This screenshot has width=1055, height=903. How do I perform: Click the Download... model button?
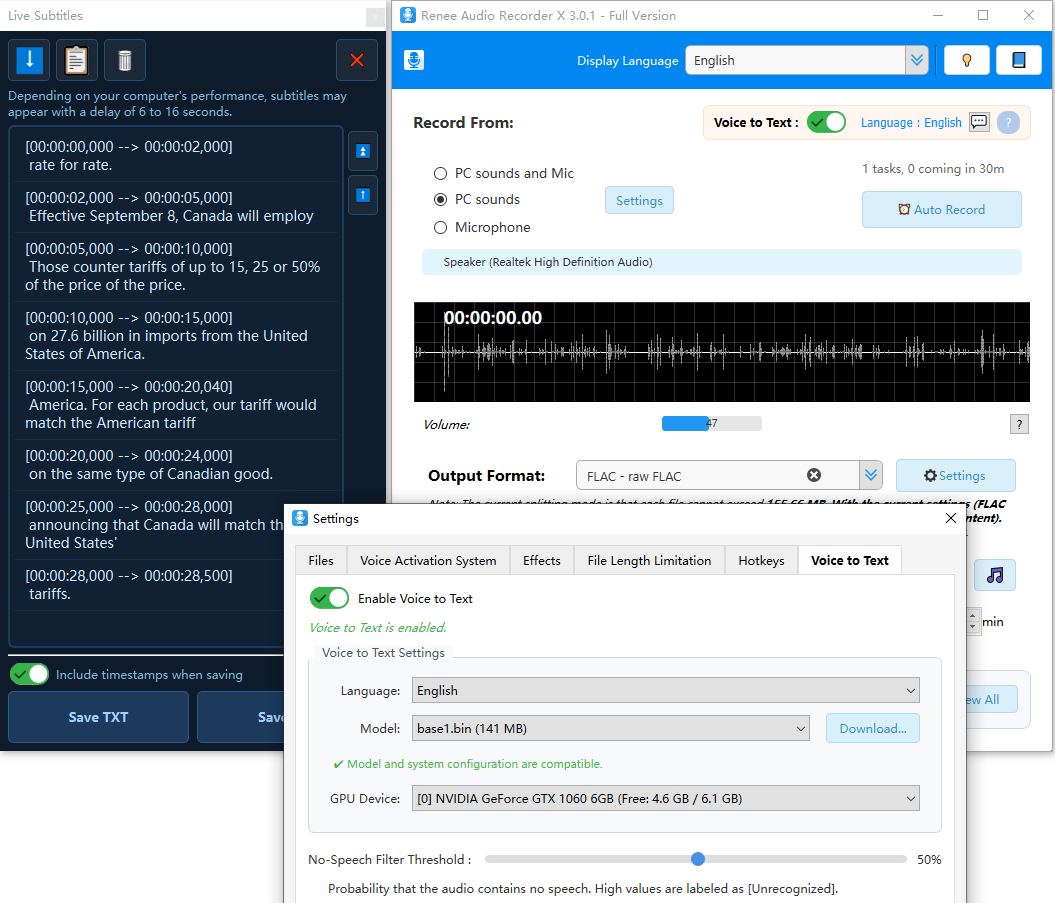873,729
